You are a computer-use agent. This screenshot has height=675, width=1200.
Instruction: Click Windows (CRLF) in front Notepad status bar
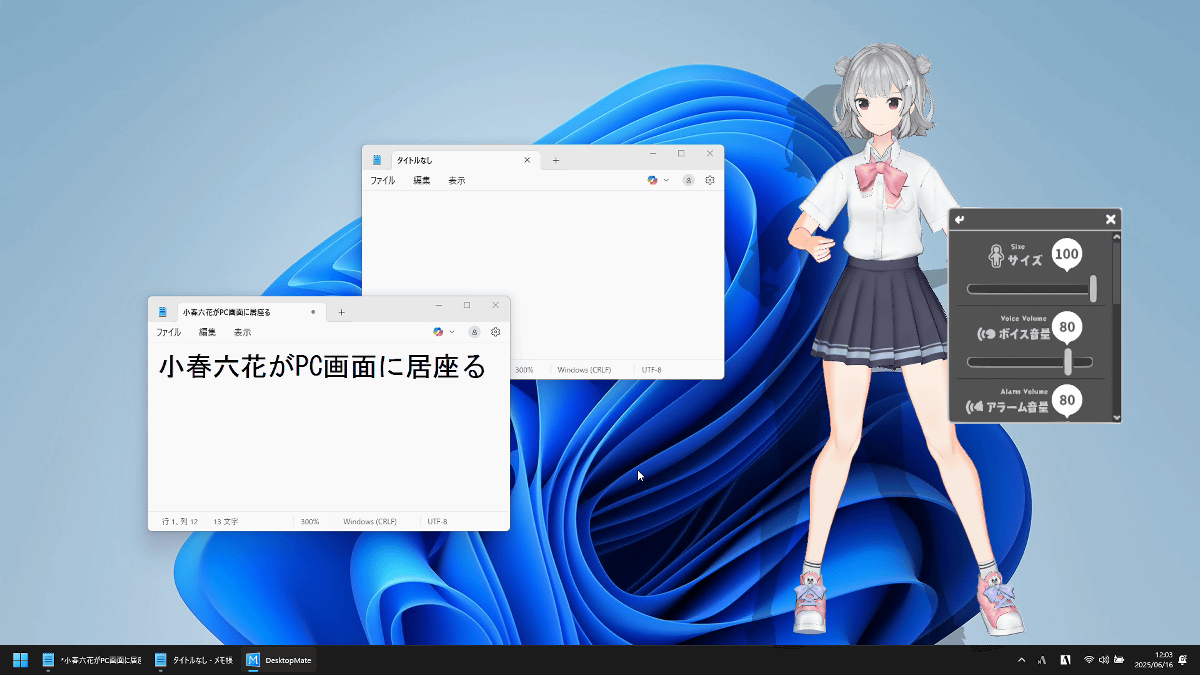tap(370, 522)
